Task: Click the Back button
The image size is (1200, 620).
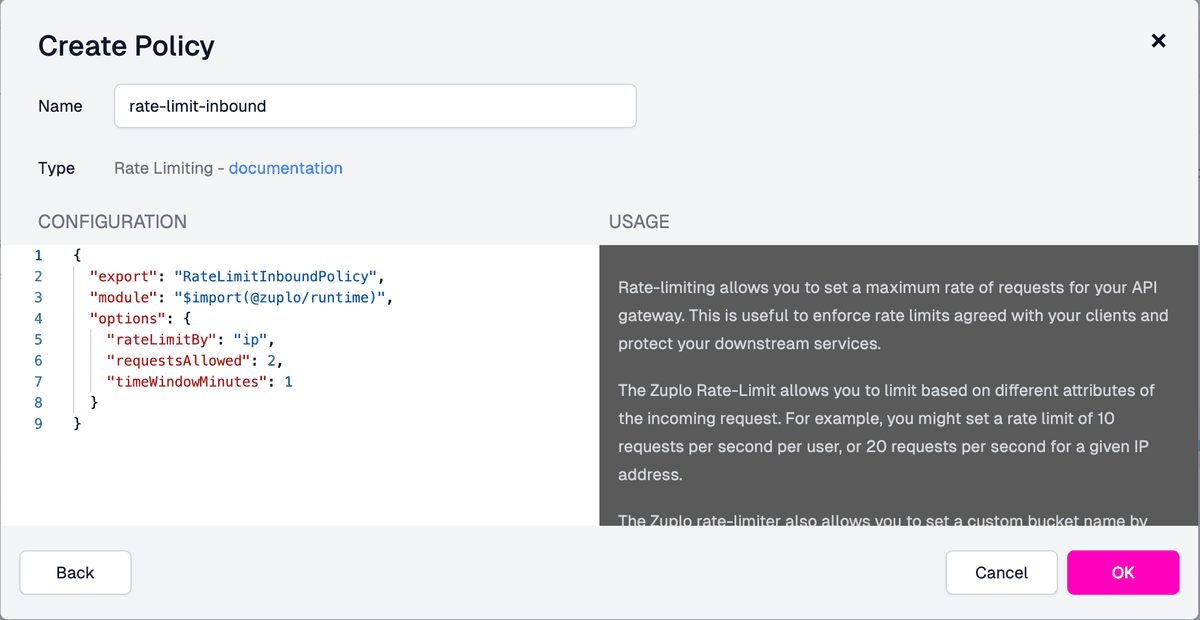Action: pyautogui.click(x=75, y=572)
